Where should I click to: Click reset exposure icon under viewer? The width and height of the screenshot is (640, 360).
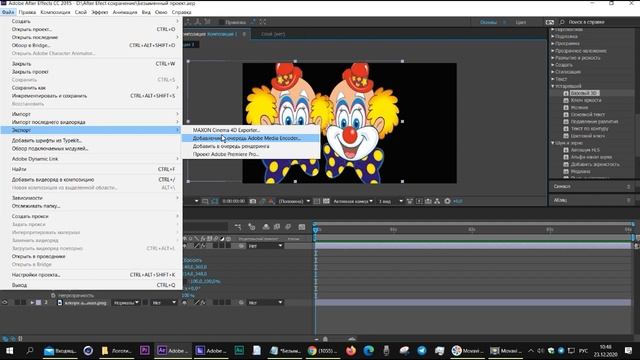pos(447,201)
